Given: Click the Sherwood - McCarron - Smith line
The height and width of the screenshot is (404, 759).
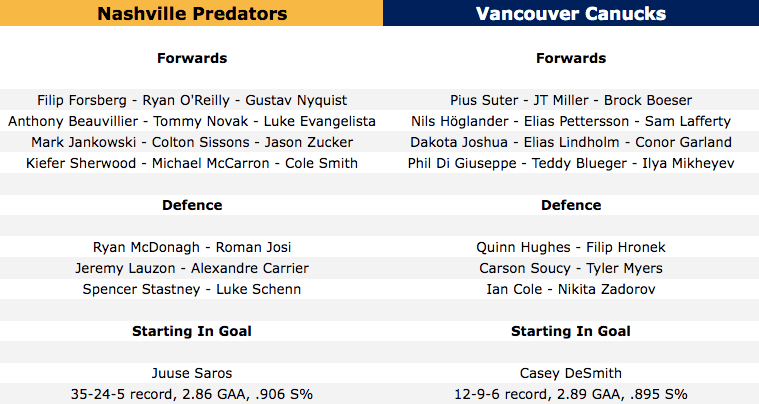Looking at the screenshot, I should [192, 163].
